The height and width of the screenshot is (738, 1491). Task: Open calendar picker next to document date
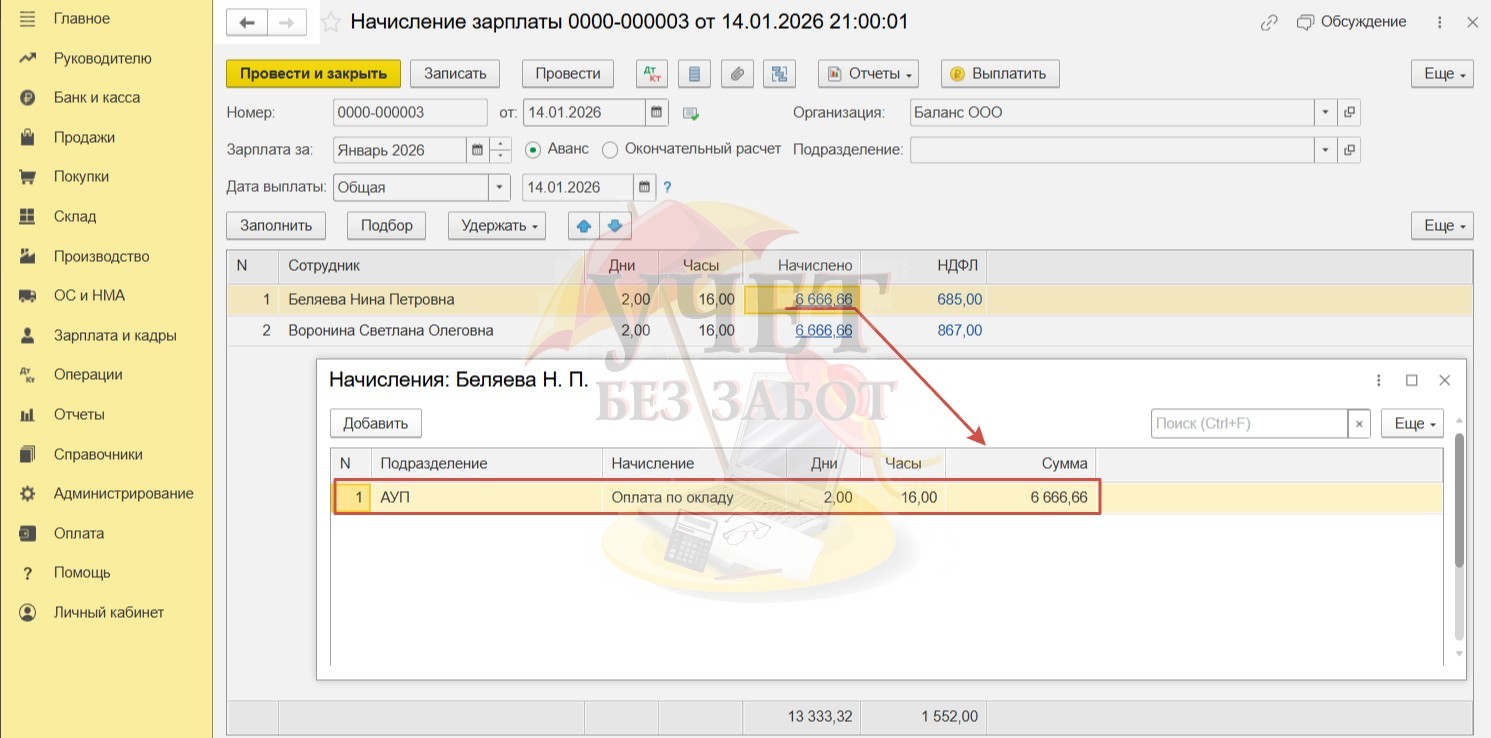657,112
